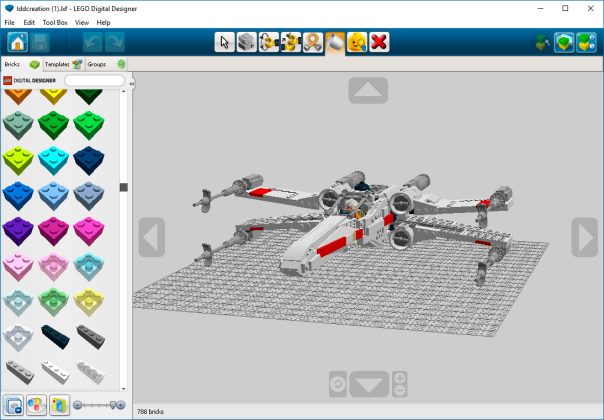Switch to the Groups tab
The image size is (604, 420).
click(x=106, y=64)
